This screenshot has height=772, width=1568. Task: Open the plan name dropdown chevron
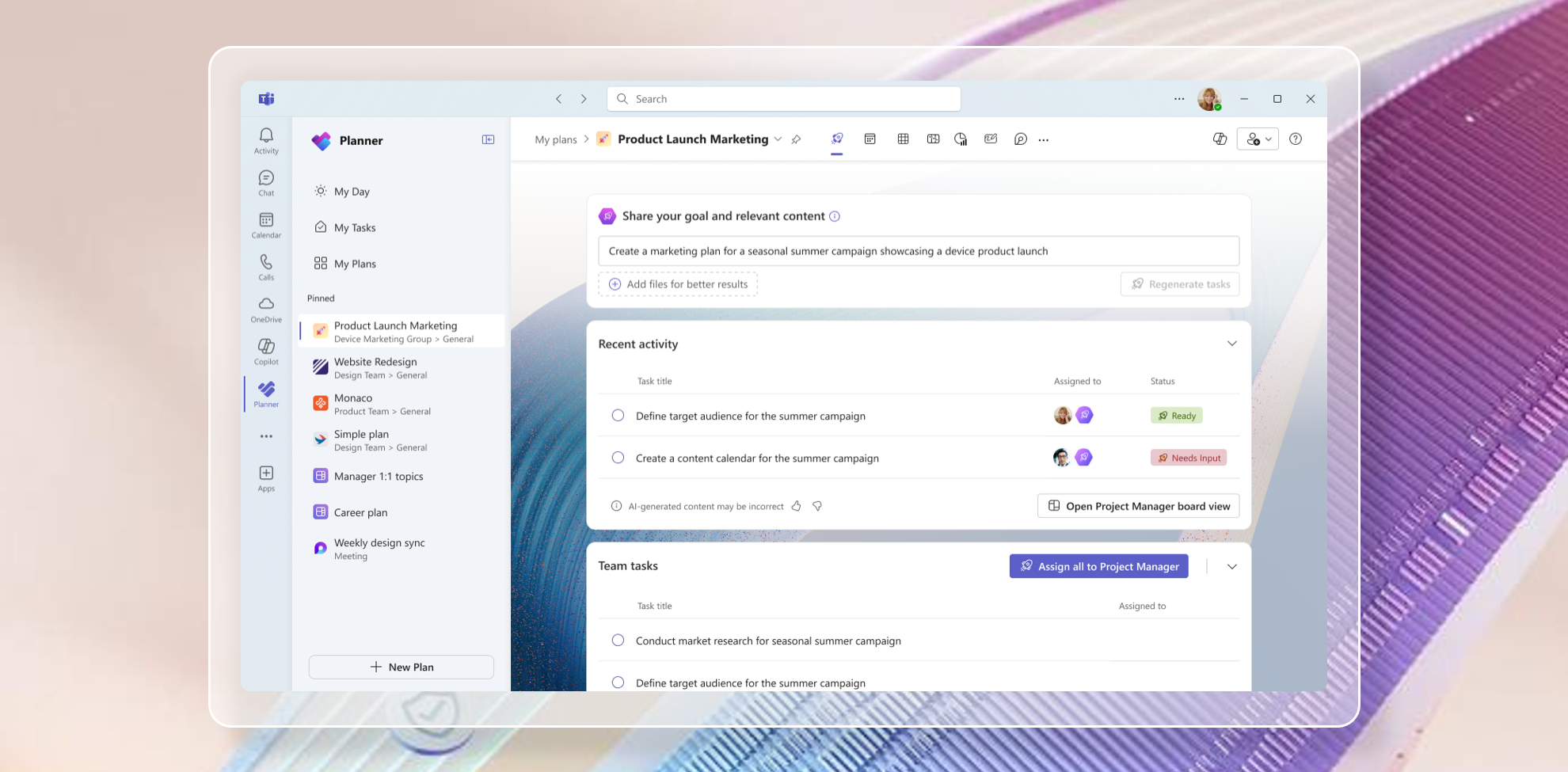[778, 139]
